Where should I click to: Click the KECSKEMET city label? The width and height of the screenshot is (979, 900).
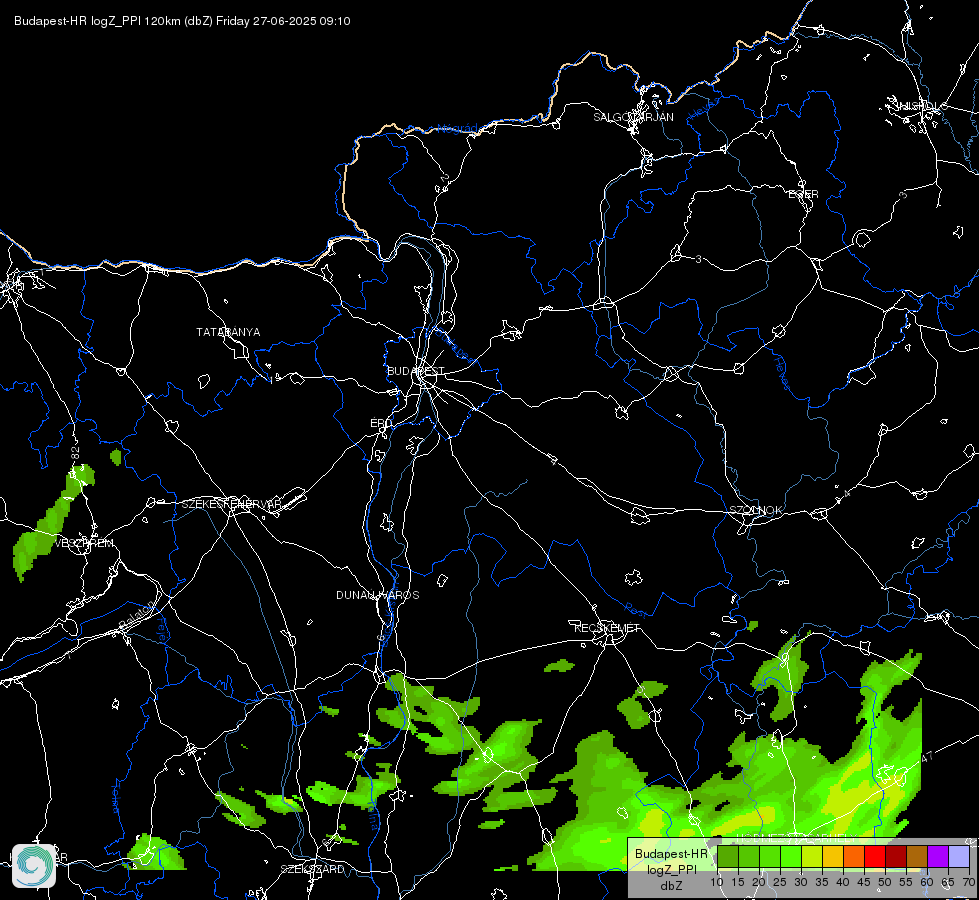tap(607, 628)
